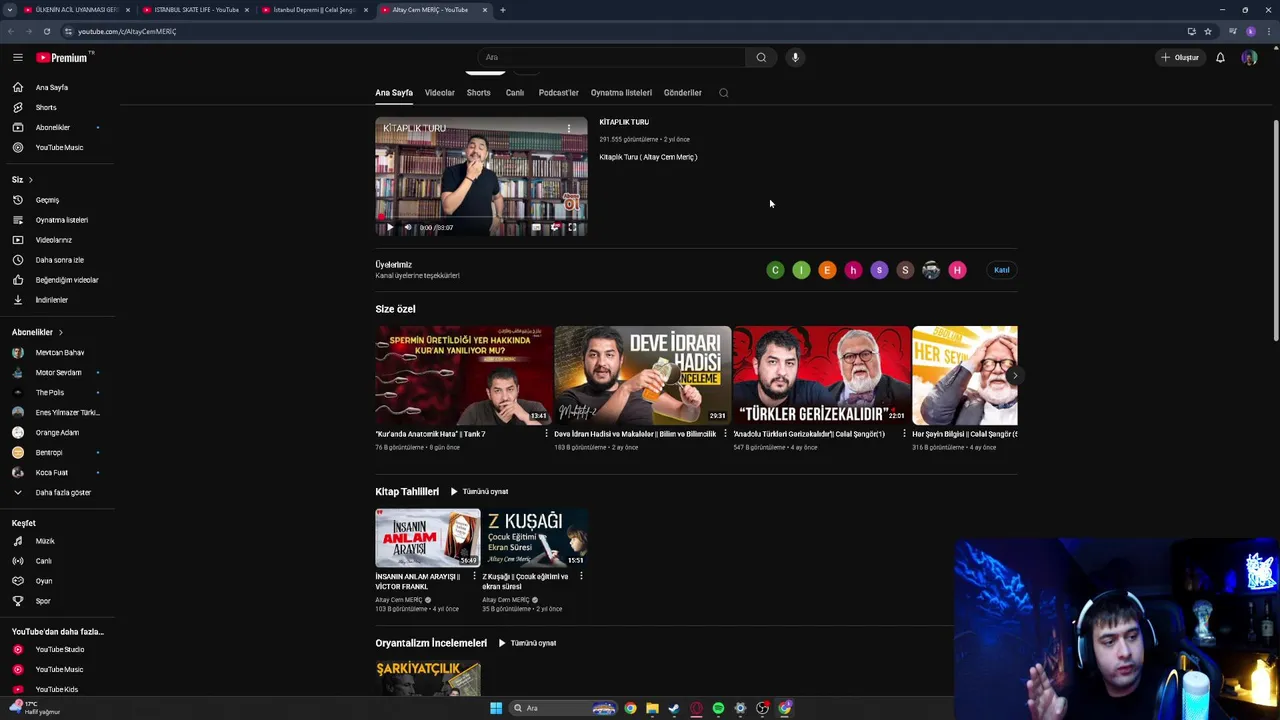This screenshot has width=1280, height=720.
Task: Open three-dot menu on featured video thumbnail
Action: (569, 128)
